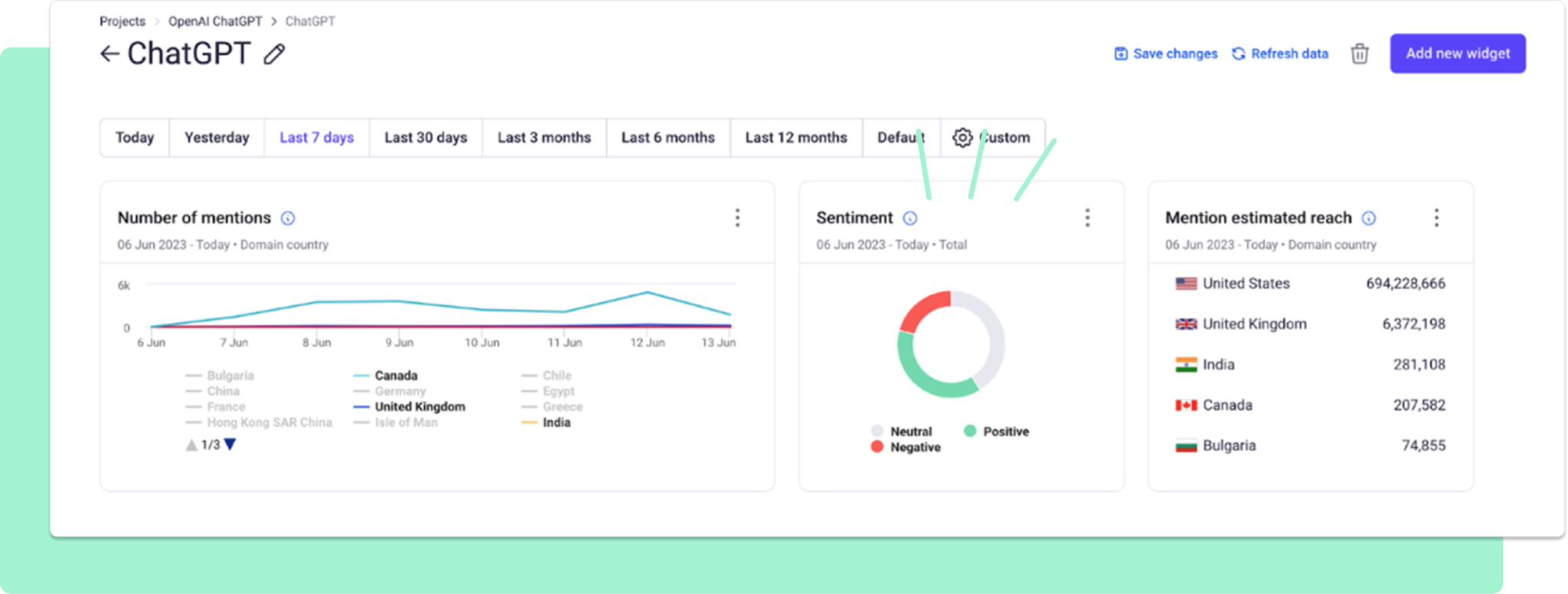Show the Germany series in legend

click(400, 391)
